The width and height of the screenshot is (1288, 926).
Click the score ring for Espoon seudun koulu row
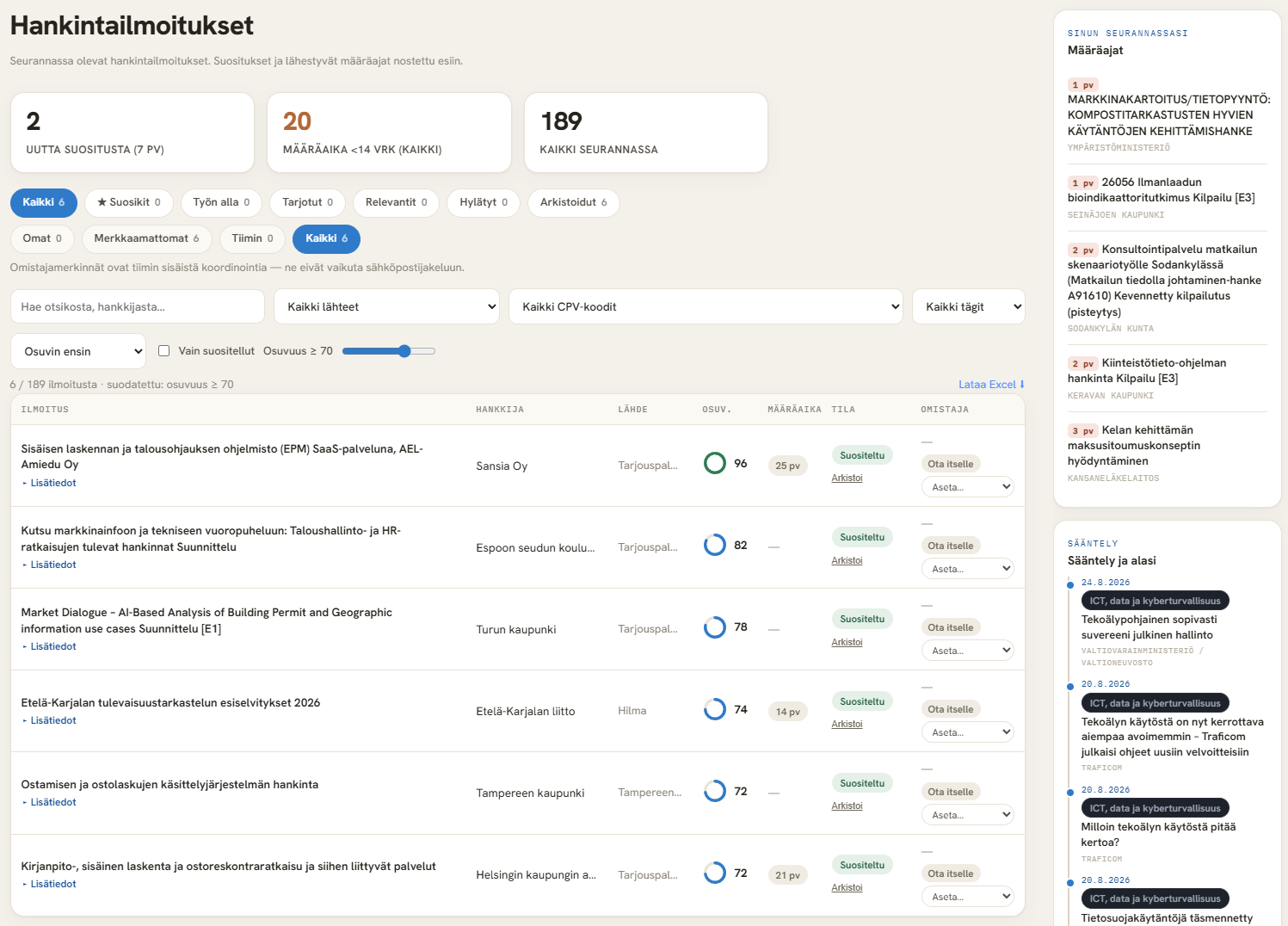point(715,545)
